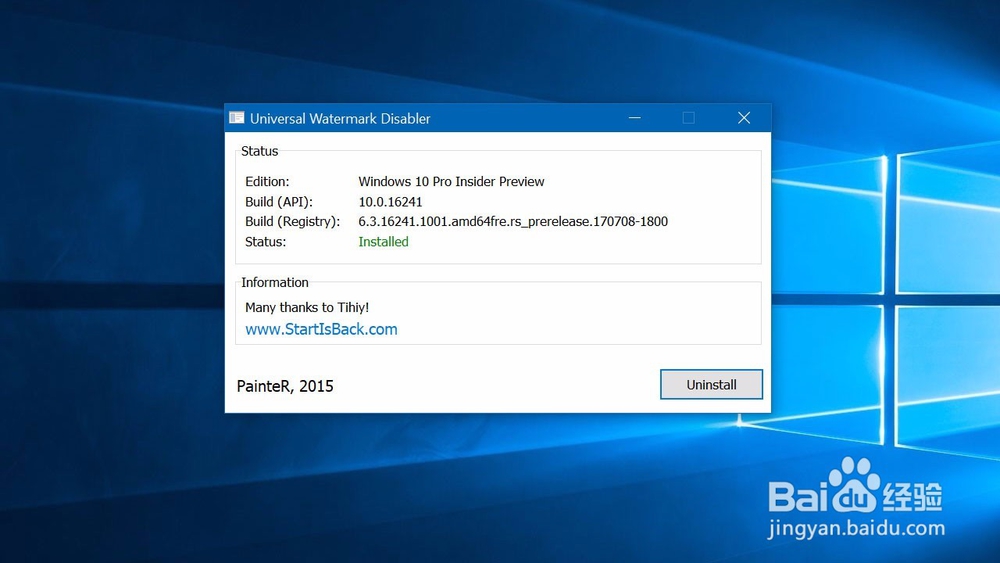Click the build number 10.0.16241
This screenshot has width=1000, height=563.
click(390, 202)
